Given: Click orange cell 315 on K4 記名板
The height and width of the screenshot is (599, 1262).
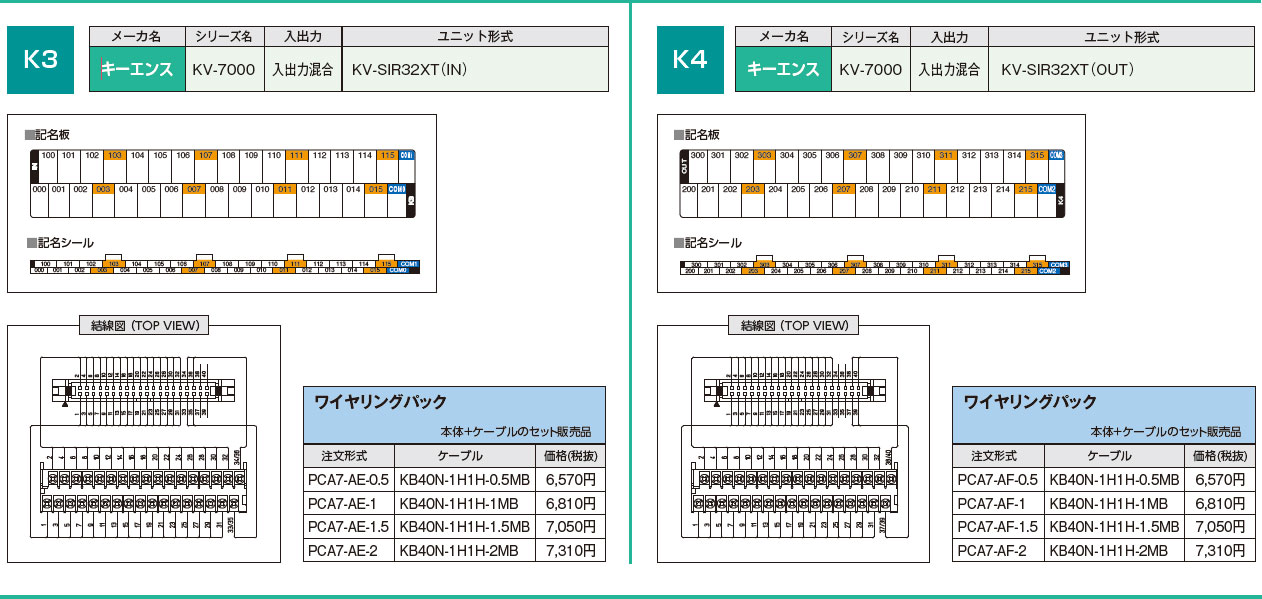Looking at the screenshot, I should (1038, 155).
